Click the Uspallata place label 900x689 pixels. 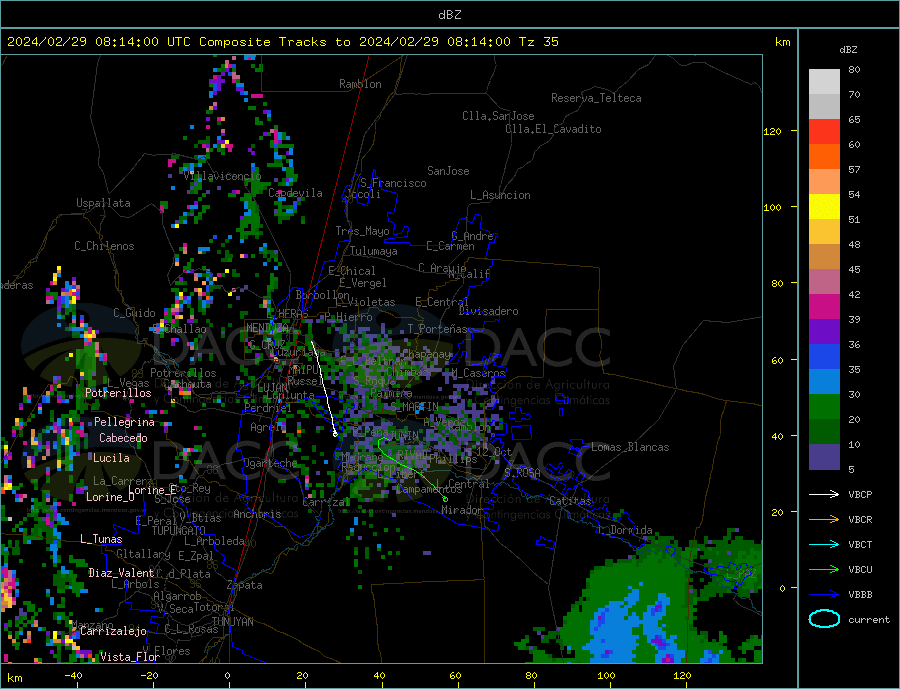pos(103,203)
